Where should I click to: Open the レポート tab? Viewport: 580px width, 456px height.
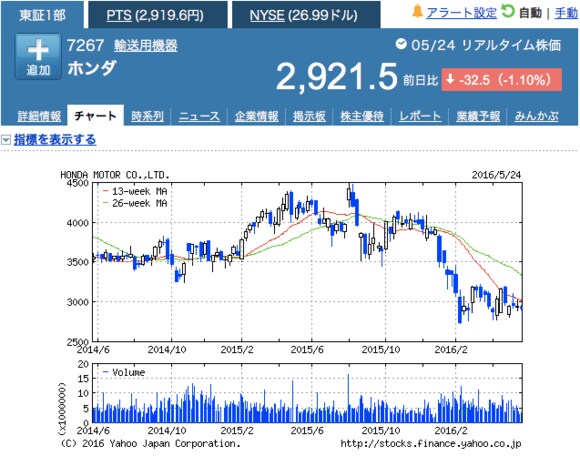click(420, 116)
